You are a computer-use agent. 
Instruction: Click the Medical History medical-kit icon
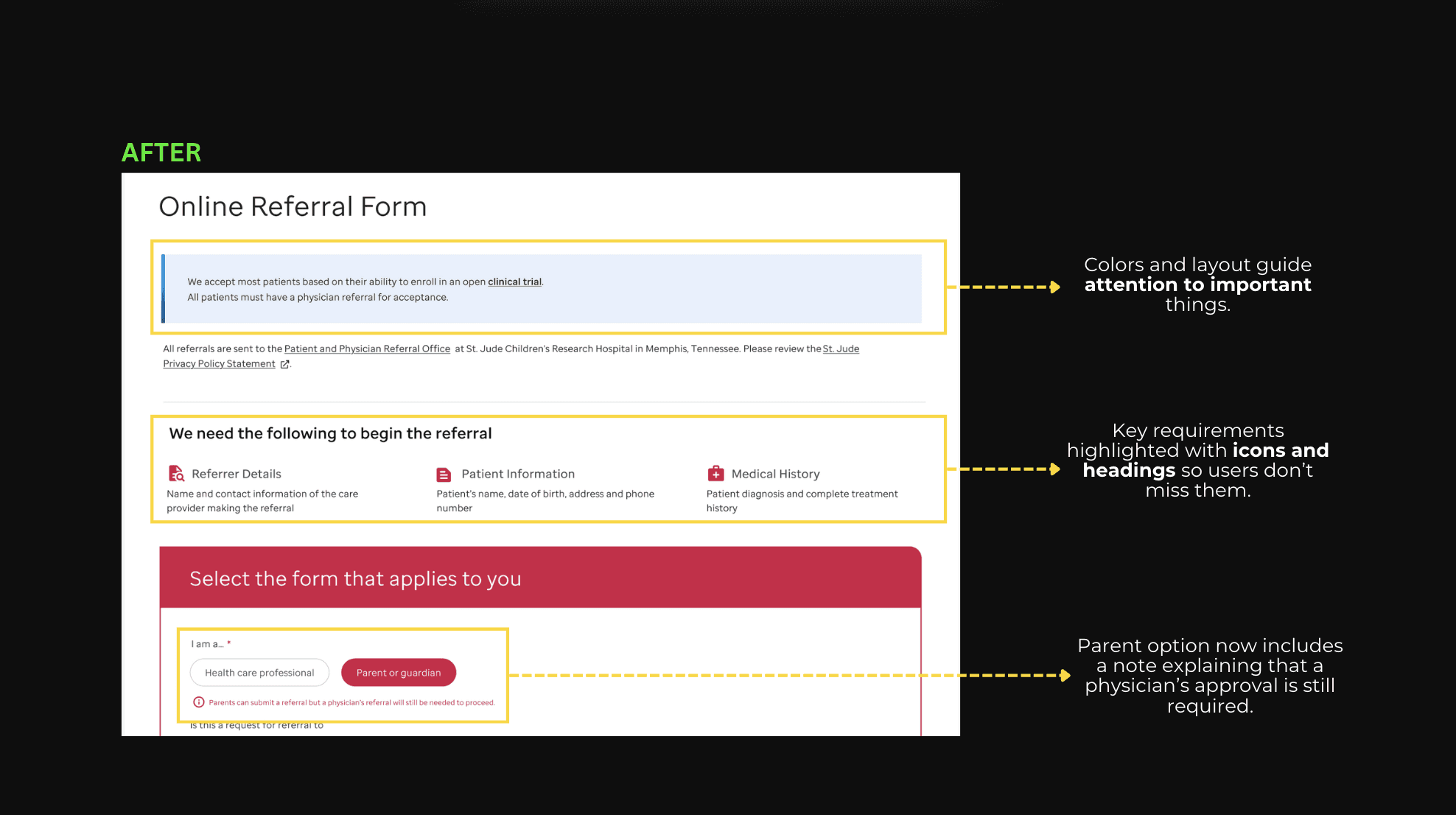[x=715, y=473]
